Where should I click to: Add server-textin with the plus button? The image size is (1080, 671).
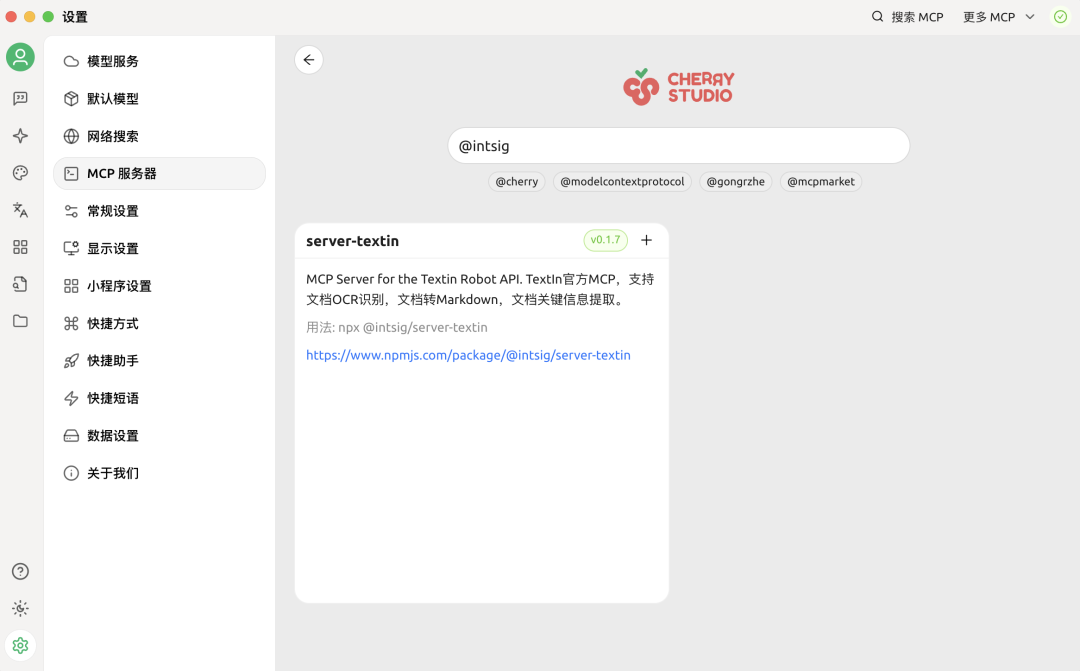pos(646,240)
